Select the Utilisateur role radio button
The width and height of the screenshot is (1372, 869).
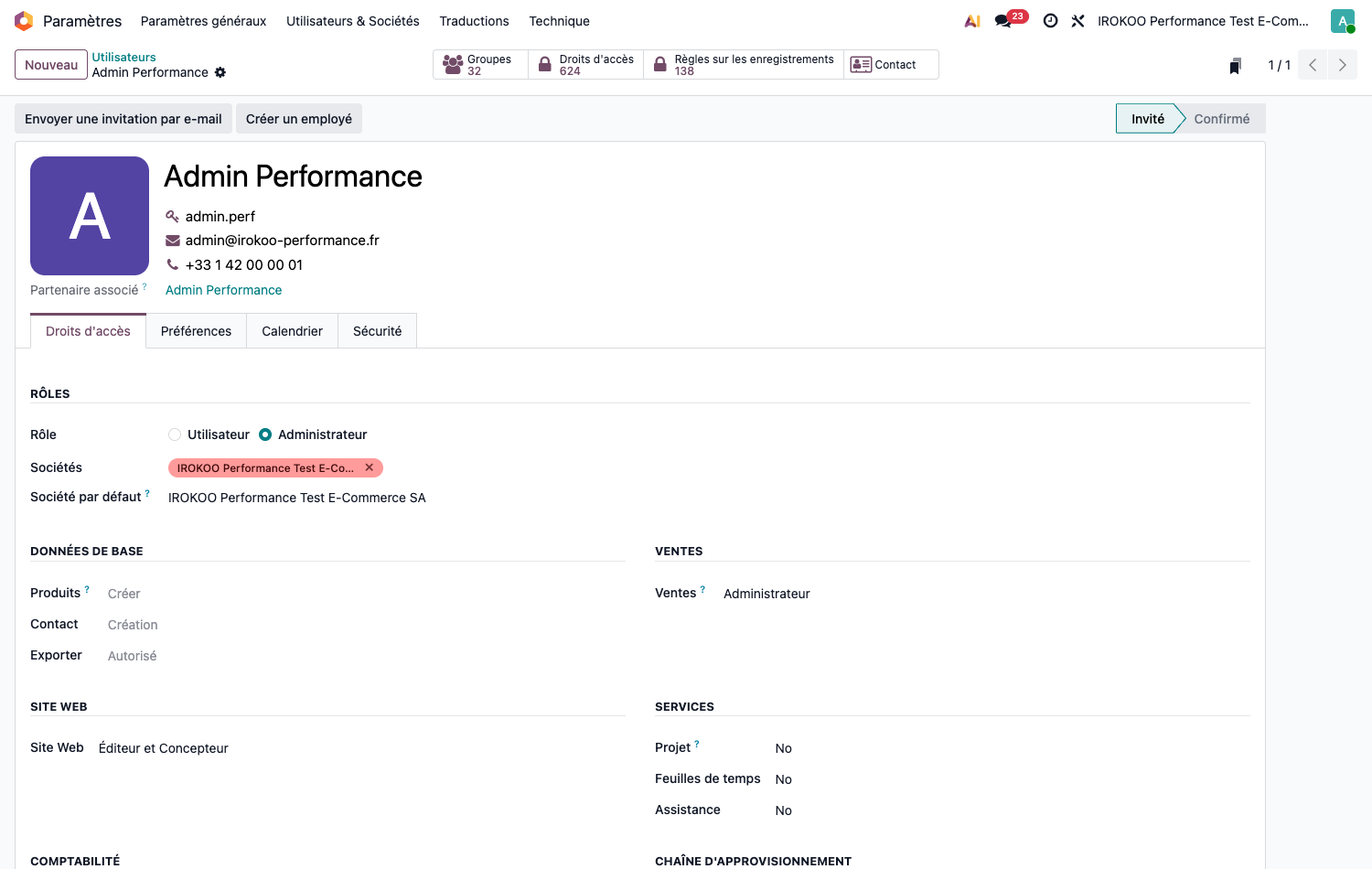pyautogui.click(x=175, y=434)
